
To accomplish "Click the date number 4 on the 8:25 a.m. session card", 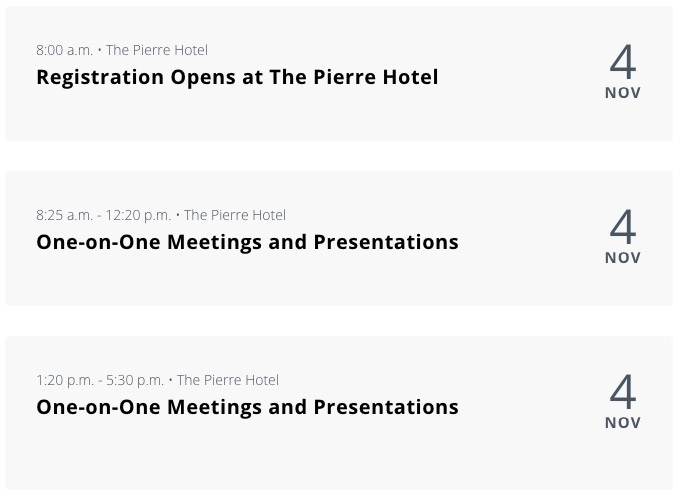I will coord(622,227).
